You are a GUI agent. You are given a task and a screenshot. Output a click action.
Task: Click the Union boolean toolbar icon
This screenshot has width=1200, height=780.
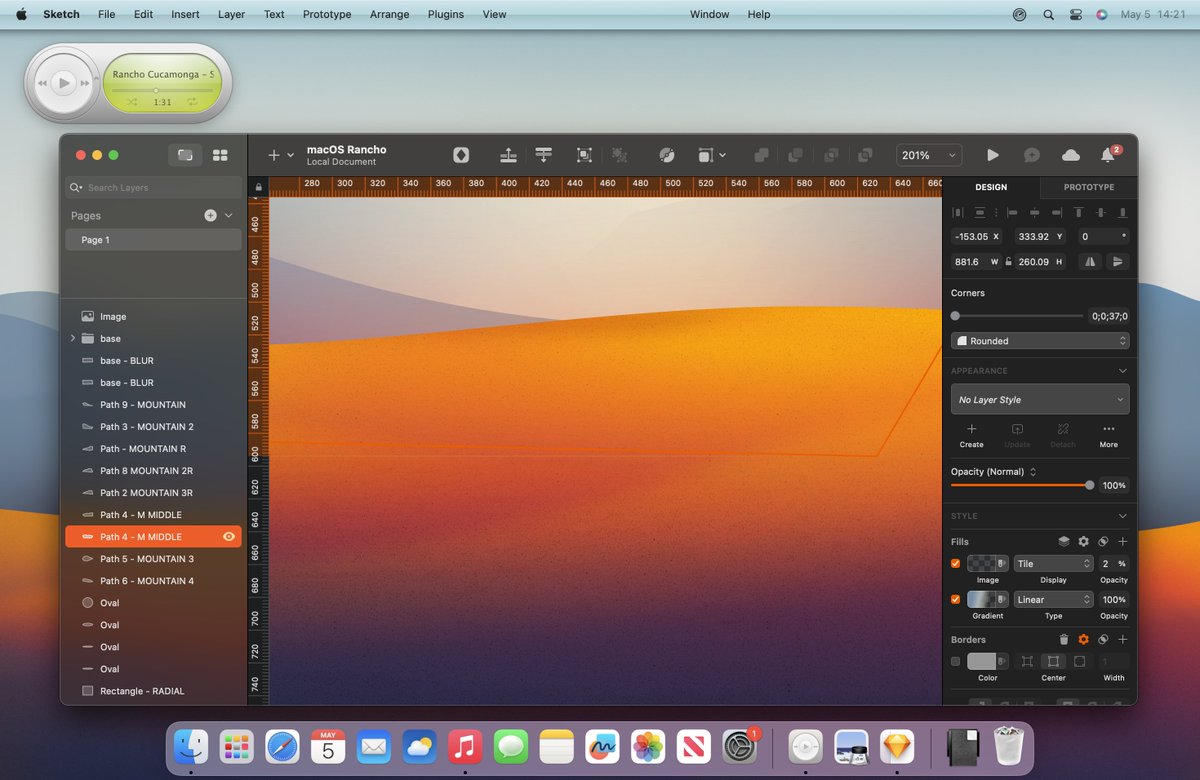click(x=762, y=155)
